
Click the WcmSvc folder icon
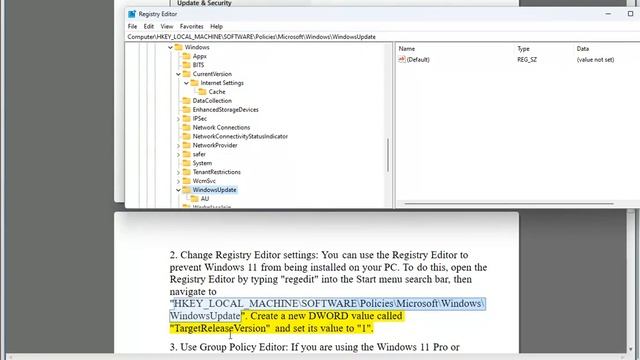[187, 181]
